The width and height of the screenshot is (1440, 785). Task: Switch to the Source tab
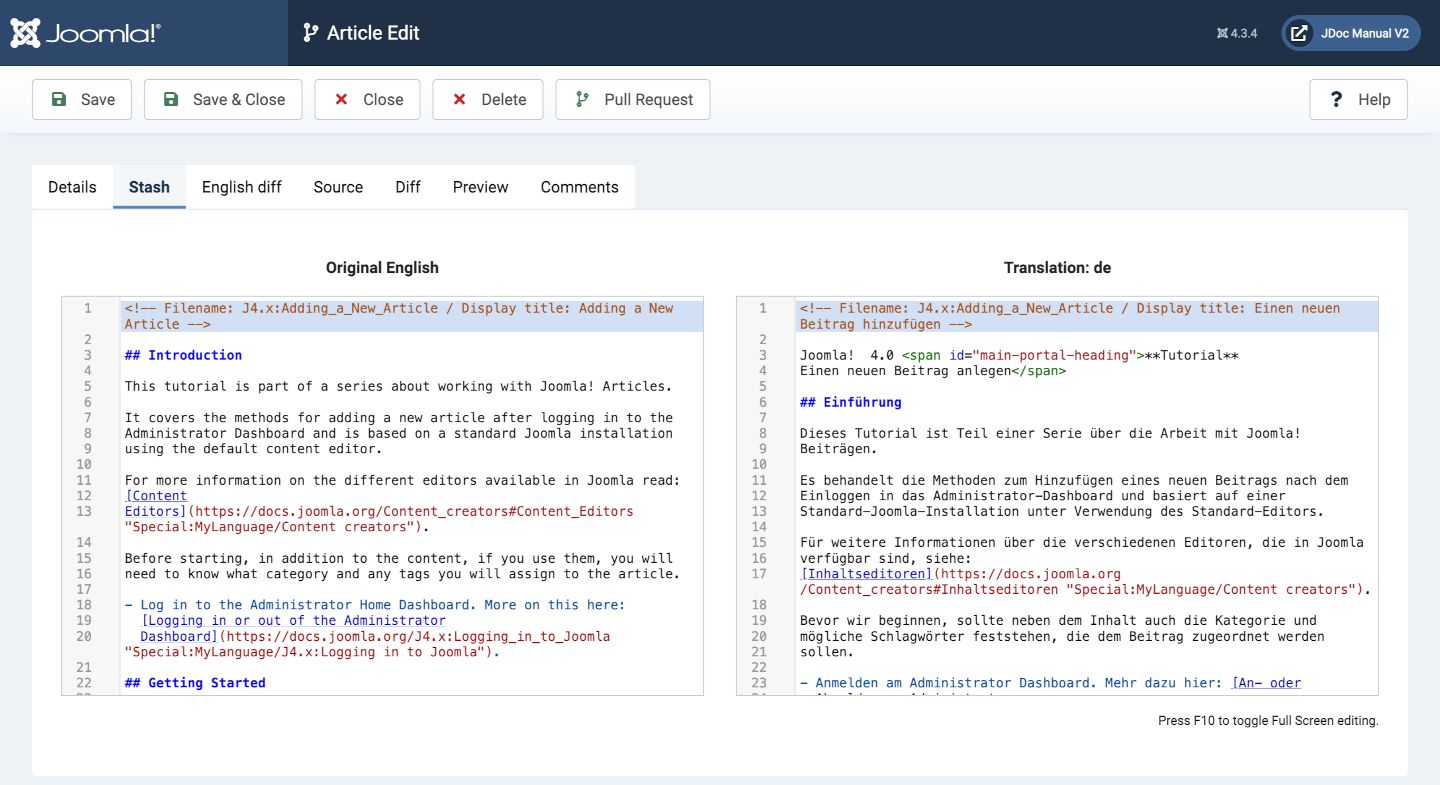point(338,187)
